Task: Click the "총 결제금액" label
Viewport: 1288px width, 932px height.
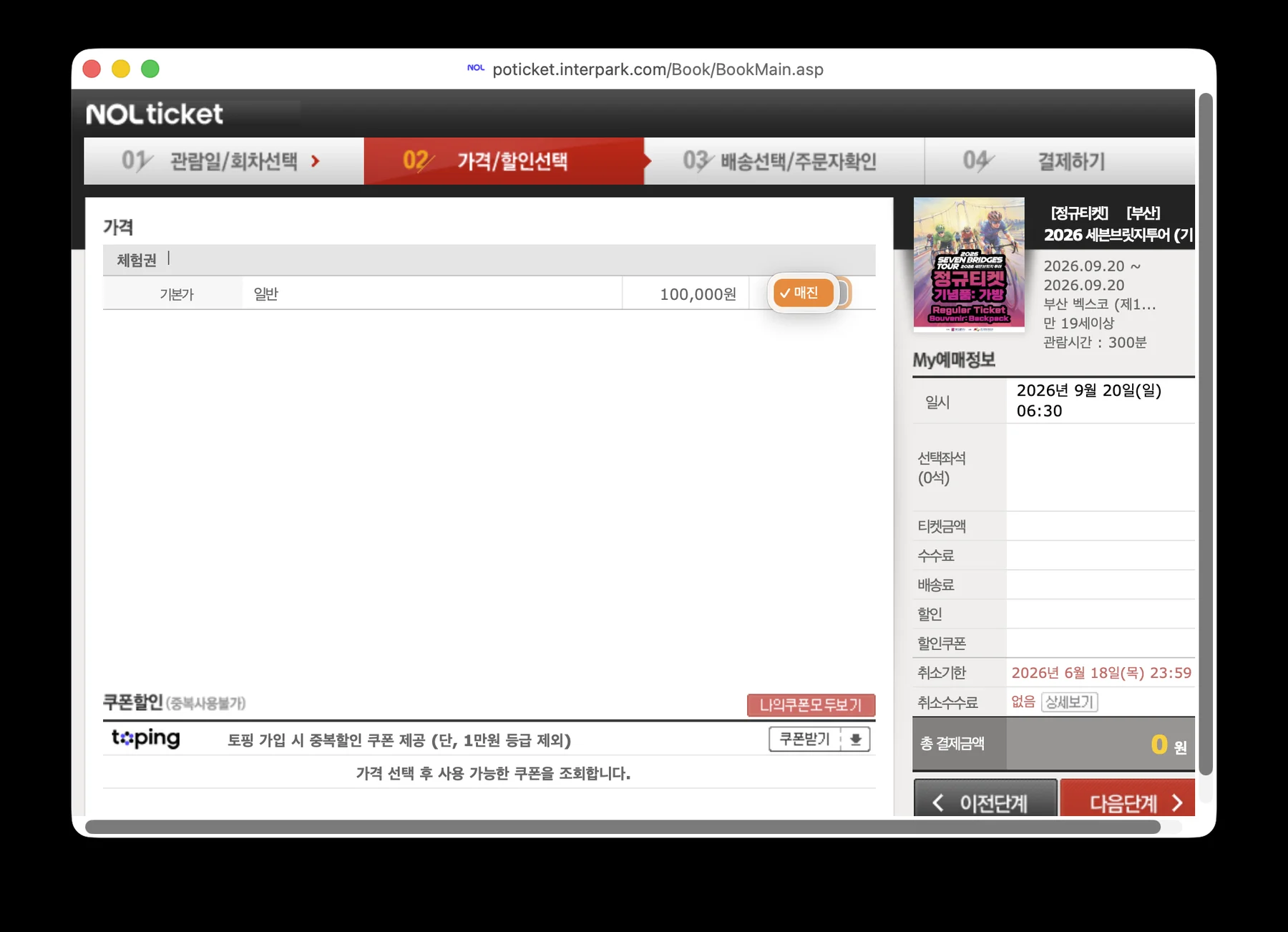Action: [952, 744]
